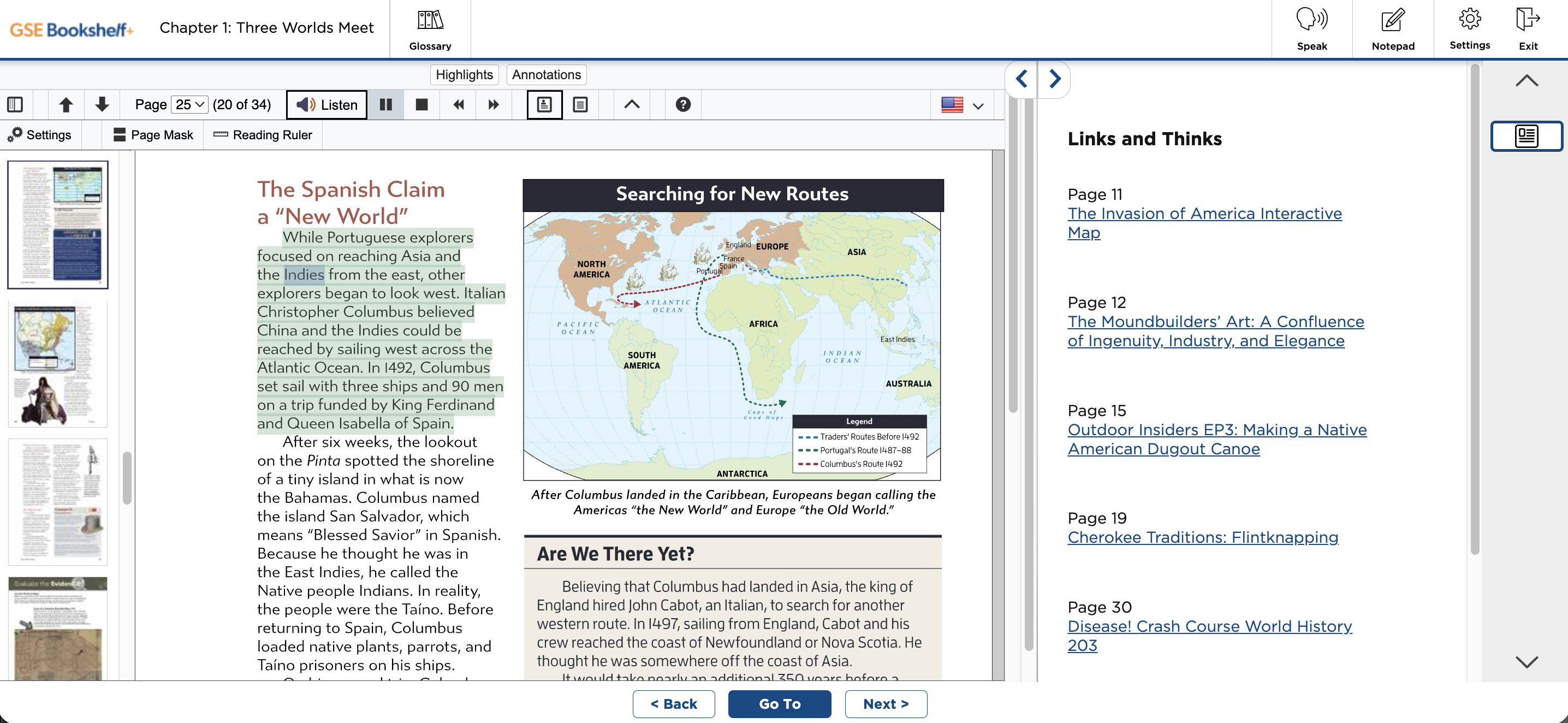The height and width of the screenshot is (723, 1568).
Task: Open the Highlights tab
Action: 464,75
